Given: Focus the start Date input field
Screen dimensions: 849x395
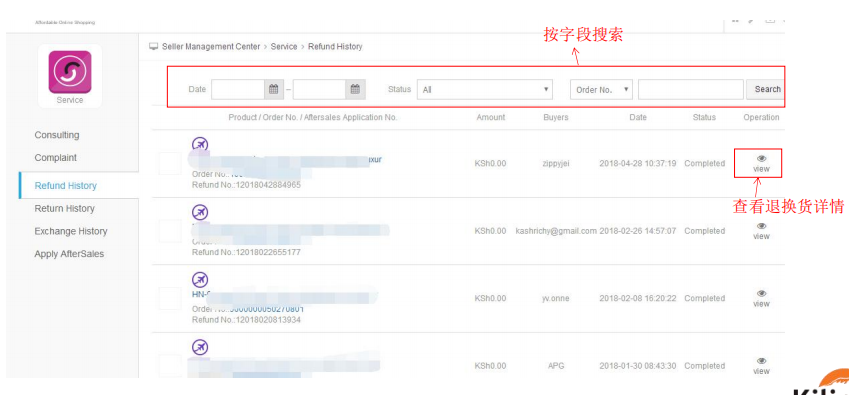Looking at the screenshot, I should [238, 89].
